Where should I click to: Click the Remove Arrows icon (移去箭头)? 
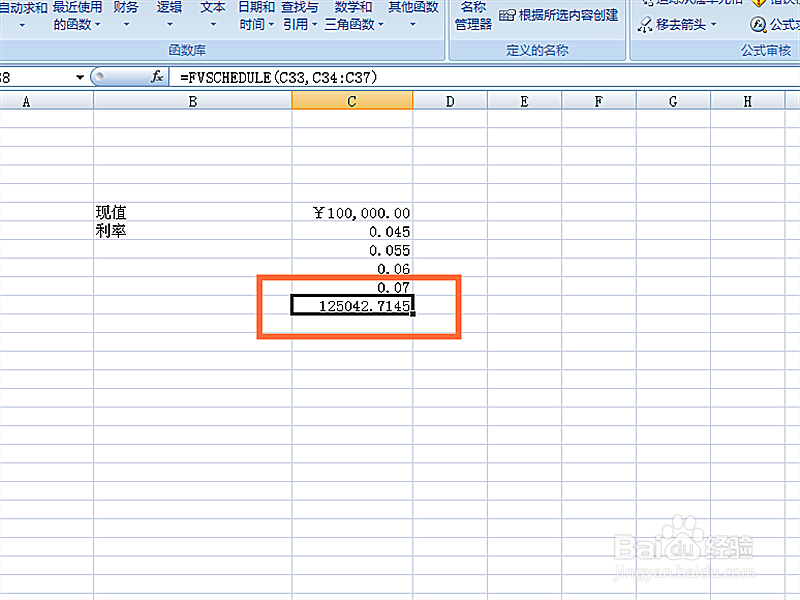pos(645,24)
